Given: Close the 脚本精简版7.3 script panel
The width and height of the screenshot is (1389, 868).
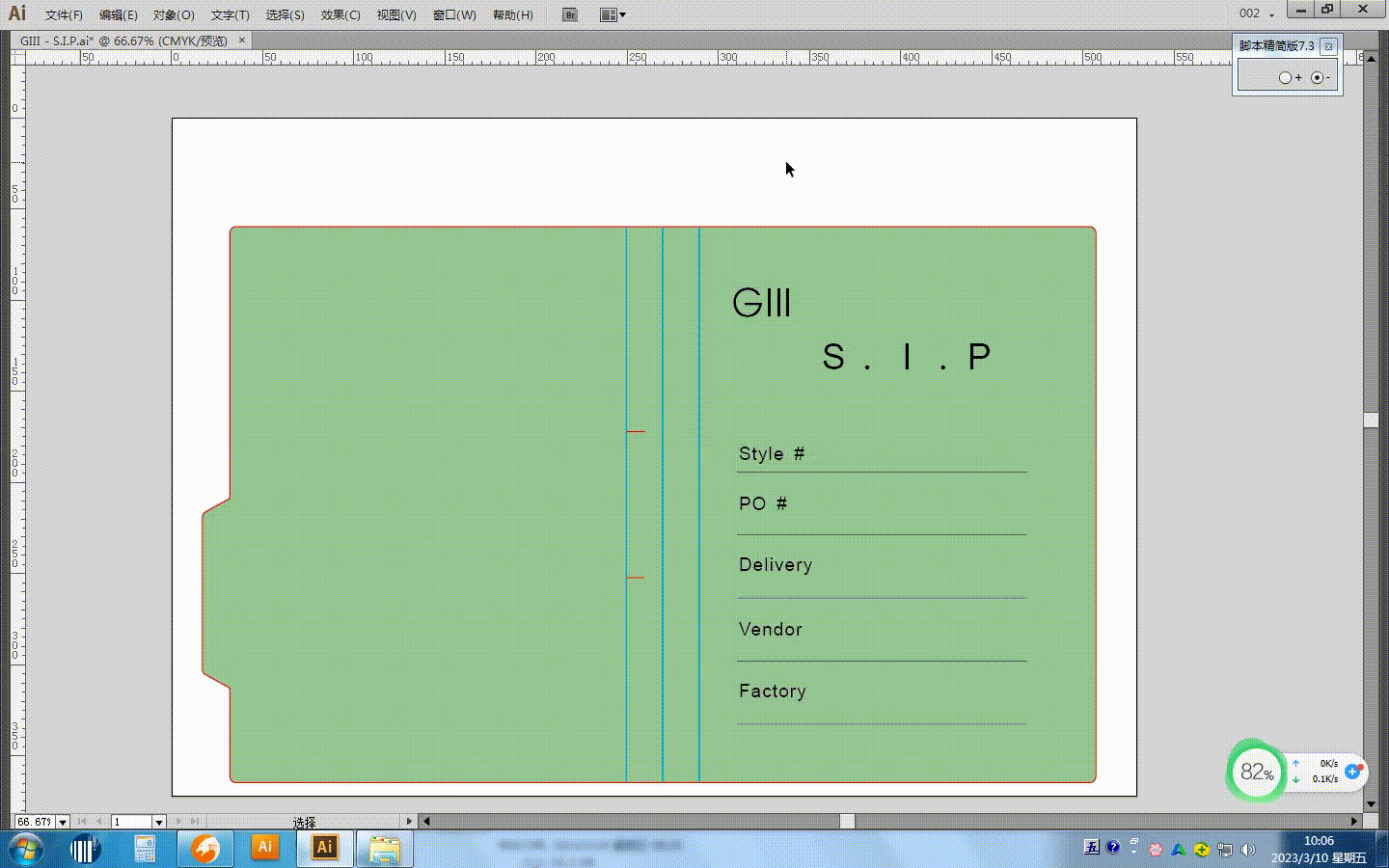Looking at the screenshot, I should 1328,46.
